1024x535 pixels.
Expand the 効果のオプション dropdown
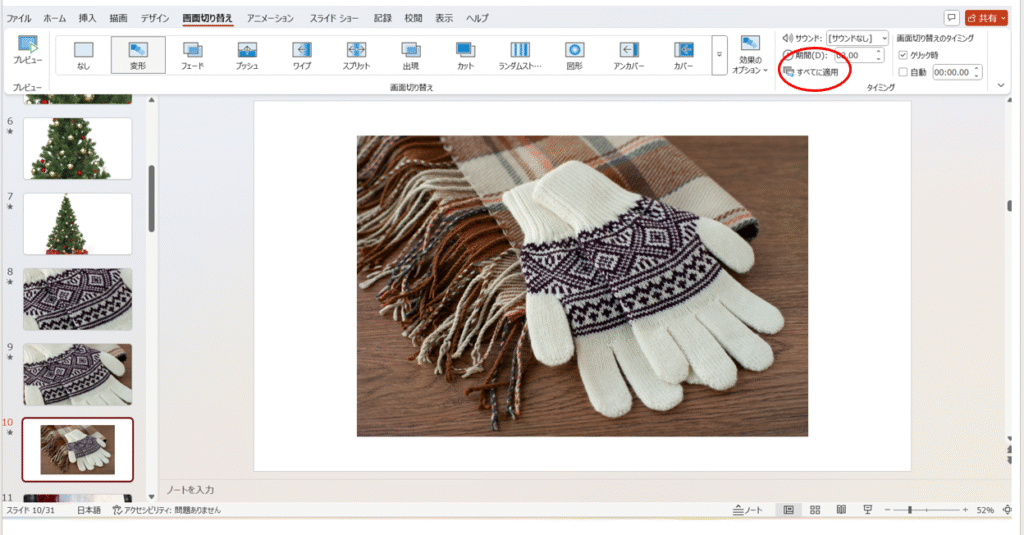click(749, 56)
